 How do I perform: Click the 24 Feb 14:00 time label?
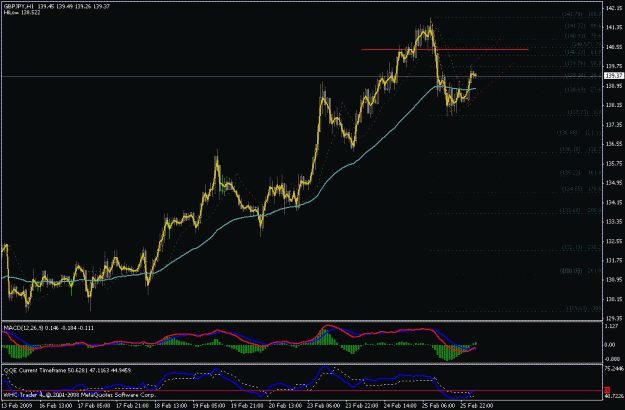click(400, 406)
